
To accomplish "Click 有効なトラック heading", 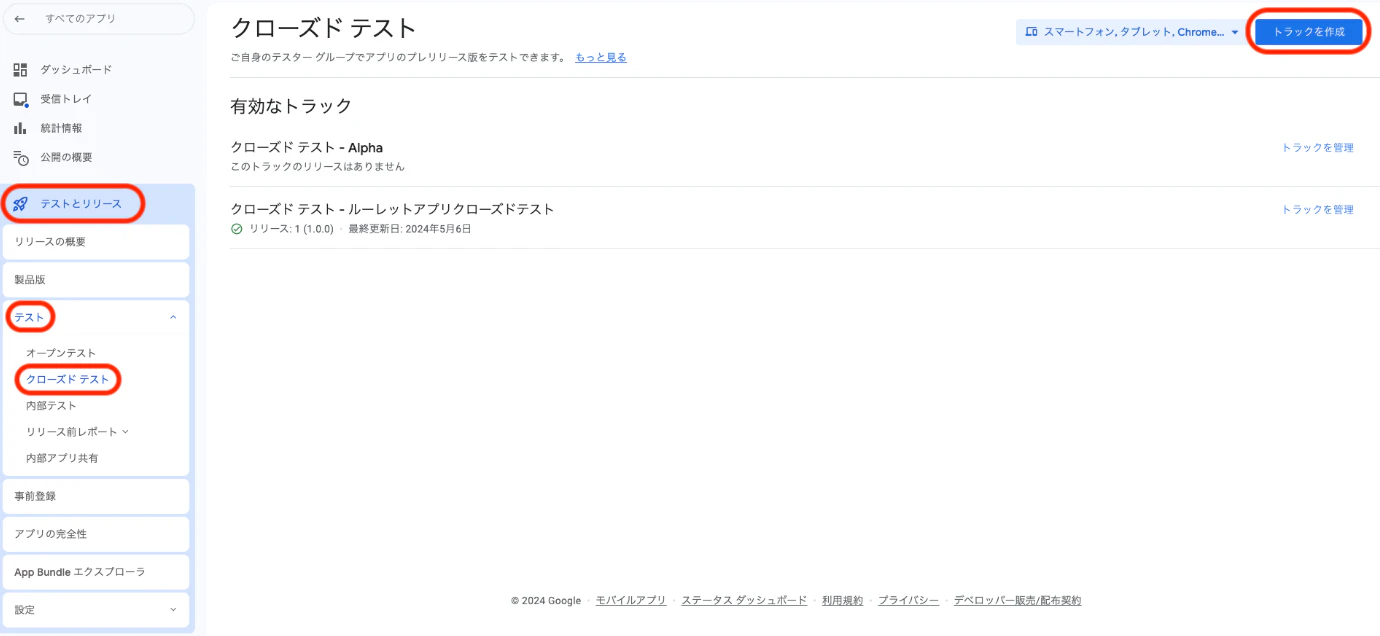I will coord(291,106).
